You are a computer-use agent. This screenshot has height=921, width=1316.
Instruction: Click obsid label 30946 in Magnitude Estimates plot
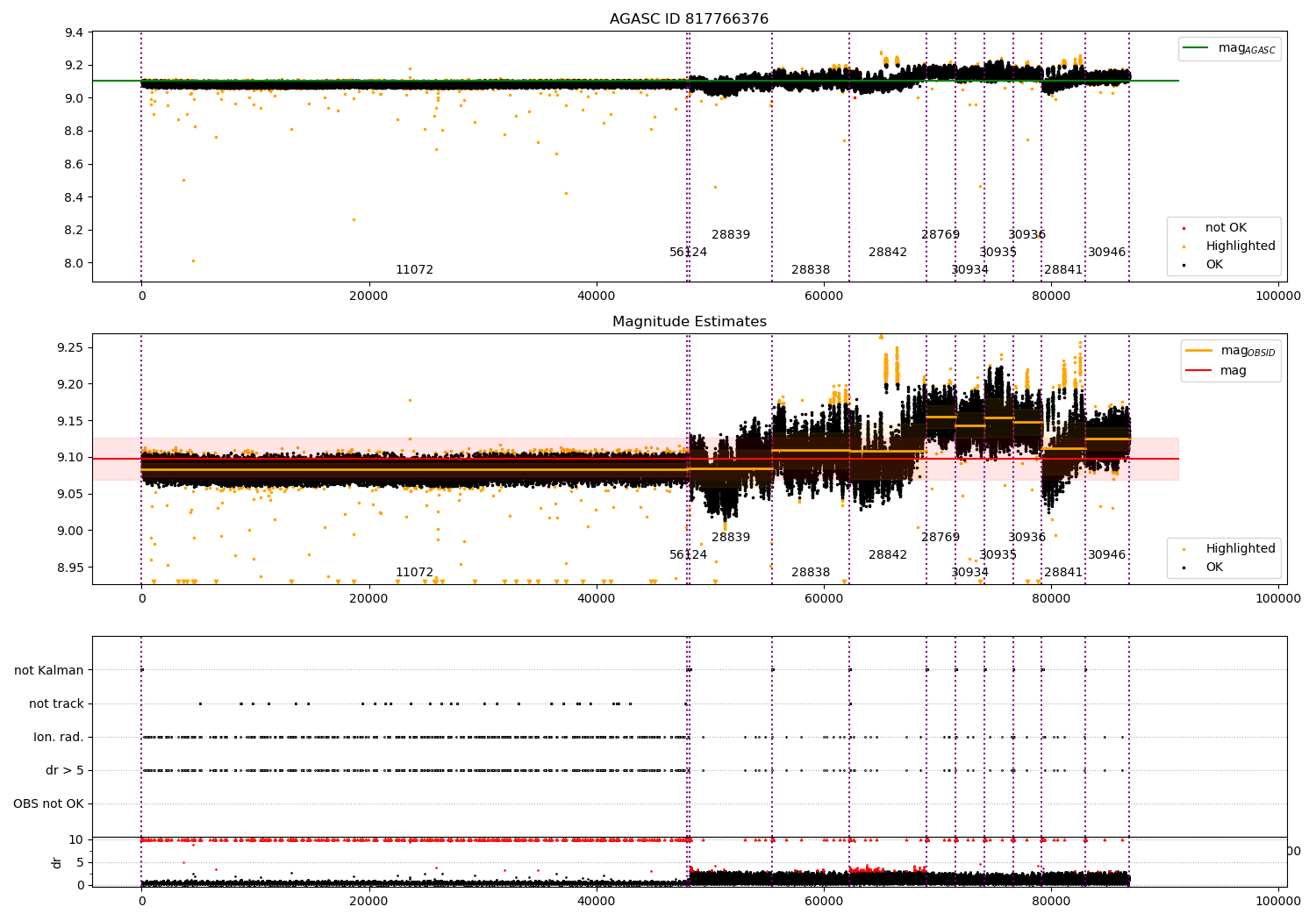pyautogui.click(x=1106, y=555)
